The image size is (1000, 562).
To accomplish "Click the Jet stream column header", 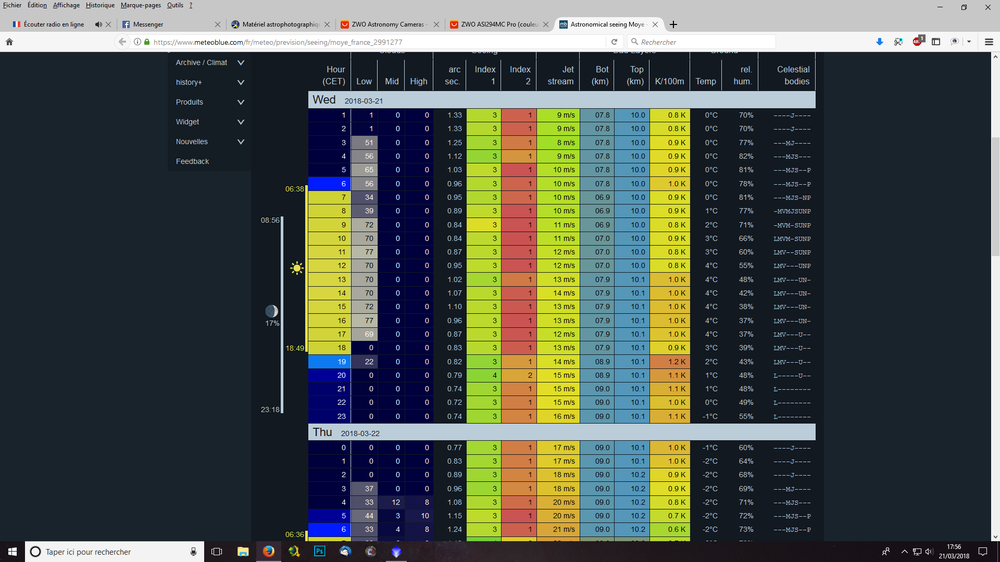I will coord(561,75).
